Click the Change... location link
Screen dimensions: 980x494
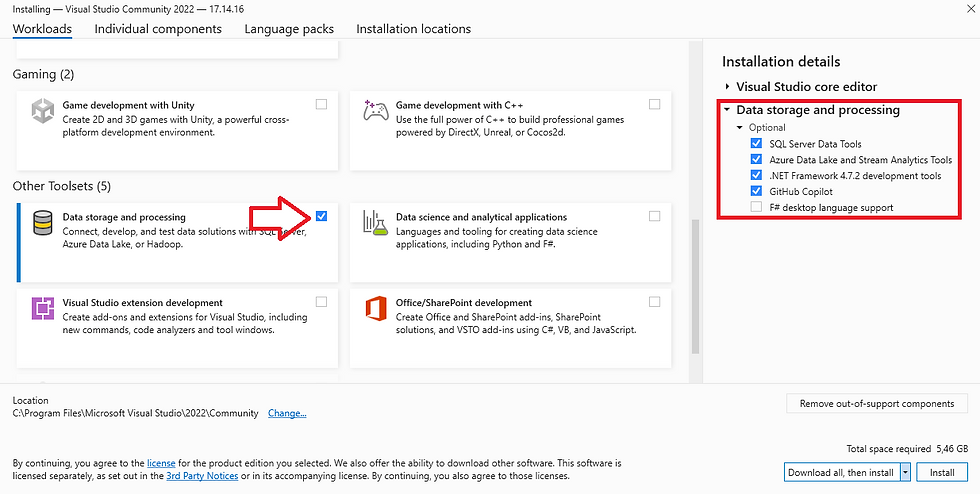[x=287, y=413]
